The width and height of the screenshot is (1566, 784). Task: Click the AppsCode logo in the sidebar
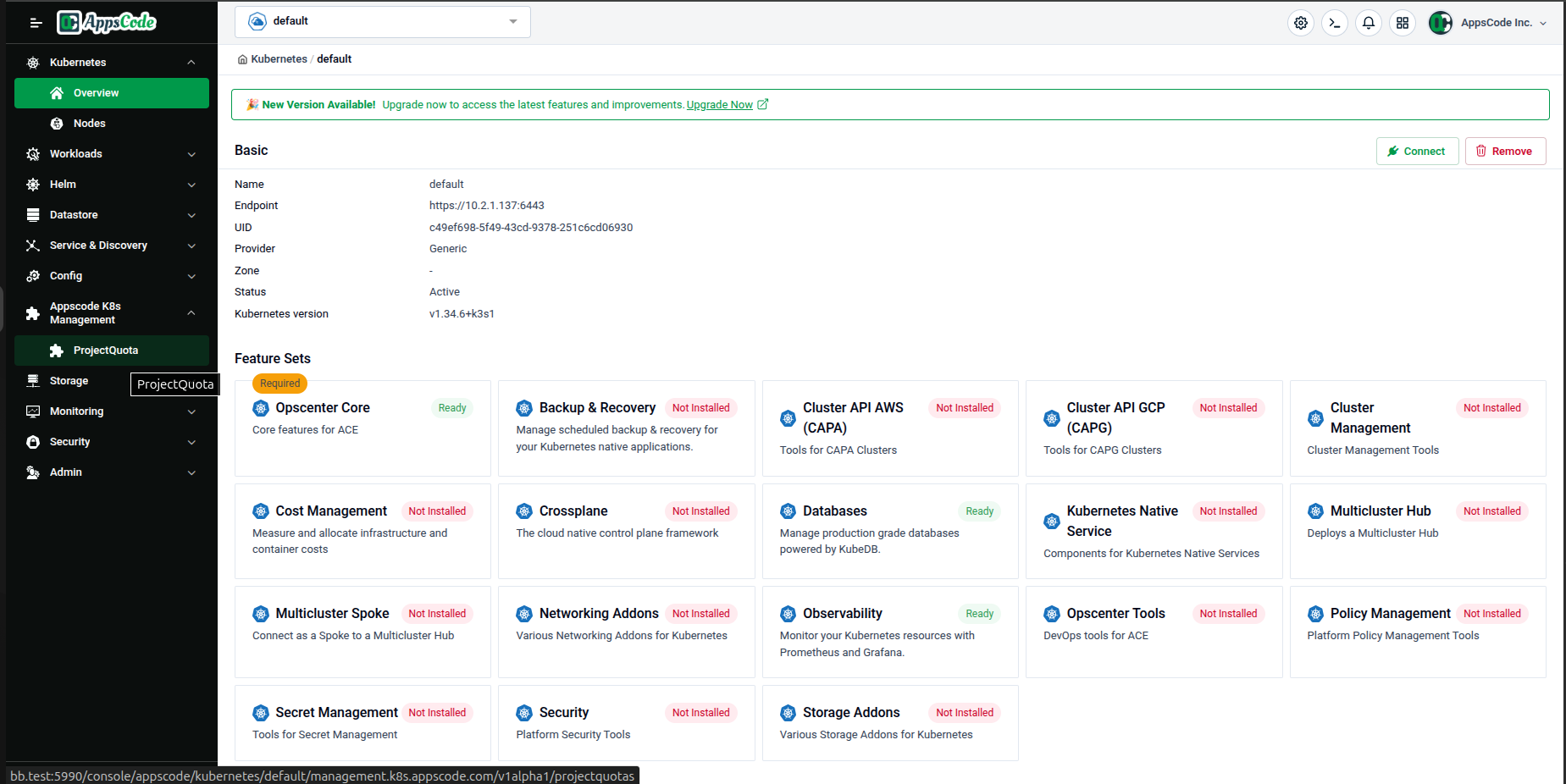pos(106,22)
